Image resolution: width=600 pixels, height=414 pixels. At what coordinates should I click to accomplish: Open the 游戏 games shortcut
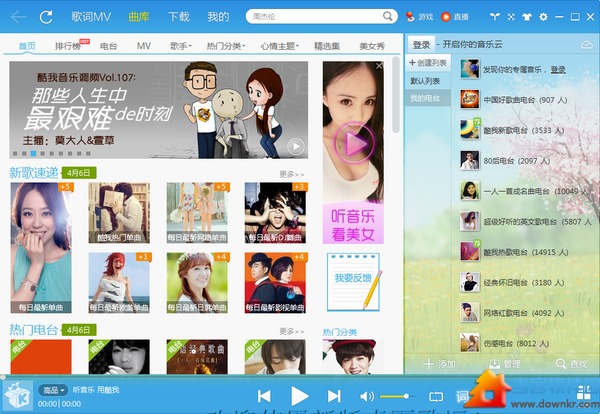click(420, 17)
